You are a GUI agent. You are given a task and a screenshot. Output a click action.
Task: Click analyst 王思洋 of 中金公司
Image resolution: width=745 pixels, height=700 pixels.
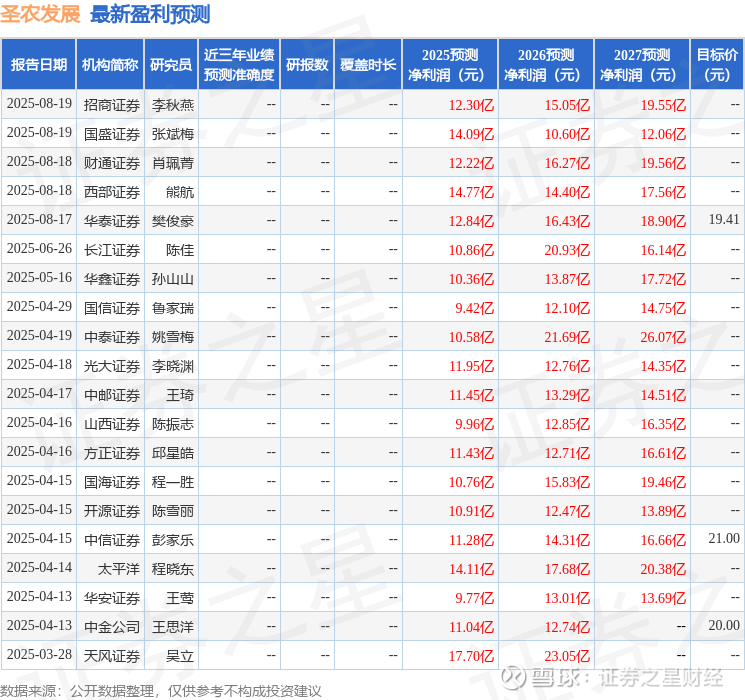[x=172, y=627]
